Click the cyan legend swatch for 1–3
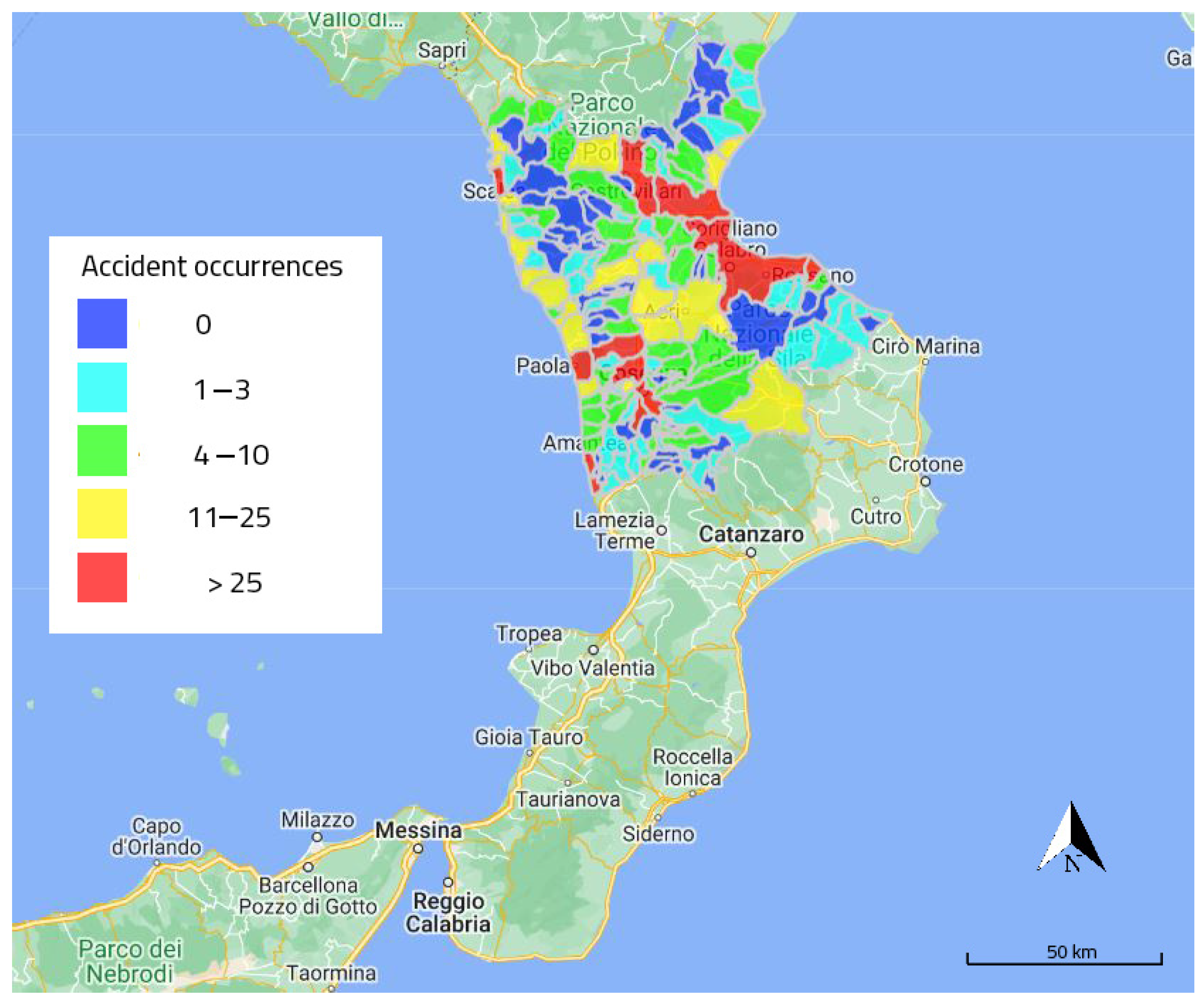This screenshot has height=1004, width=1204. tap(102, 387)
